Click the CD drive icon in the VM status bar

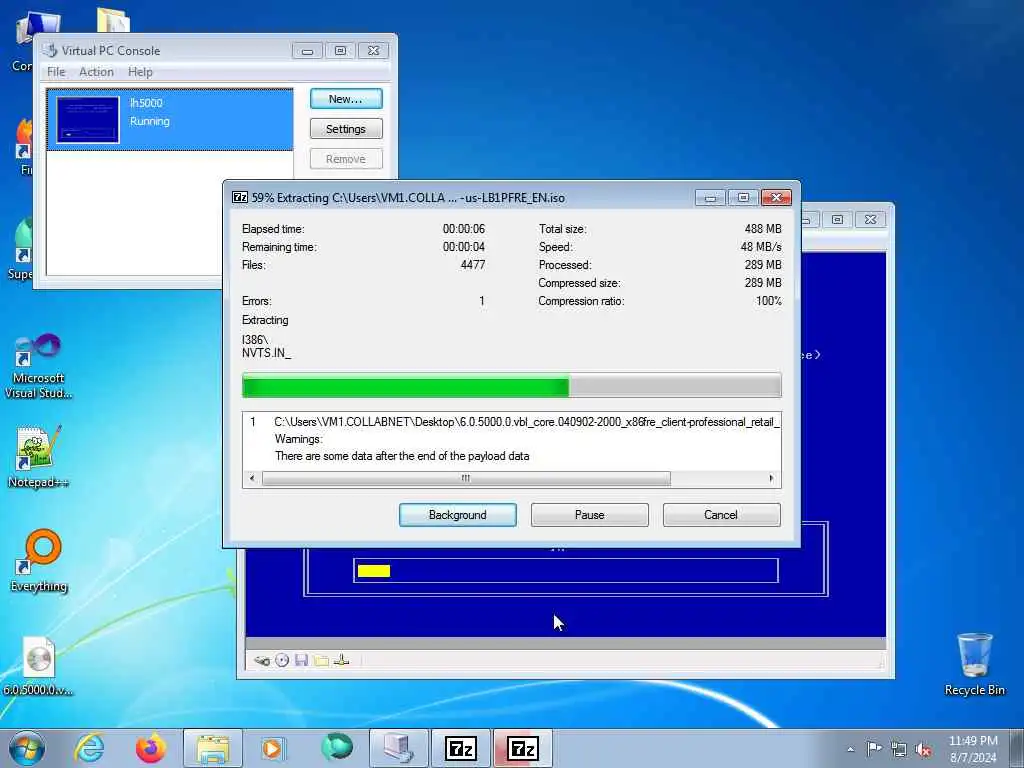click(281, 660)
